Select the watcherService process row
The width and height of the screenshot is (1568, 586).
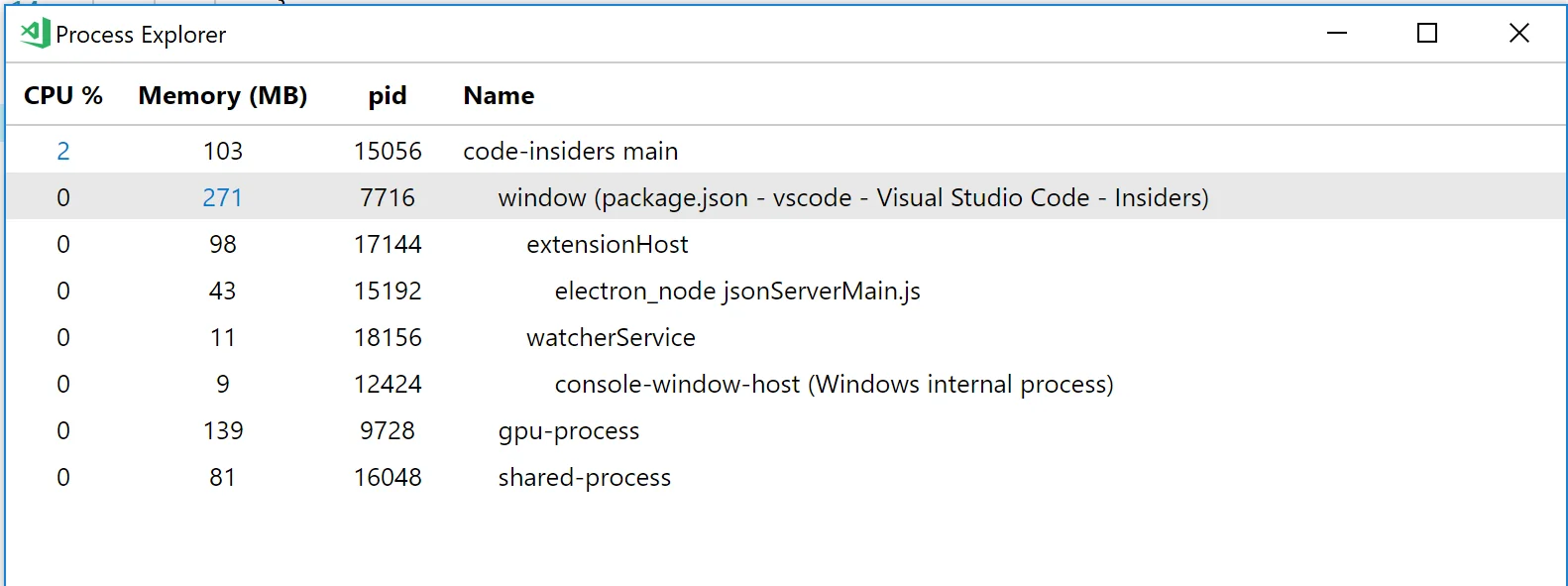click(x=786, y=337)
